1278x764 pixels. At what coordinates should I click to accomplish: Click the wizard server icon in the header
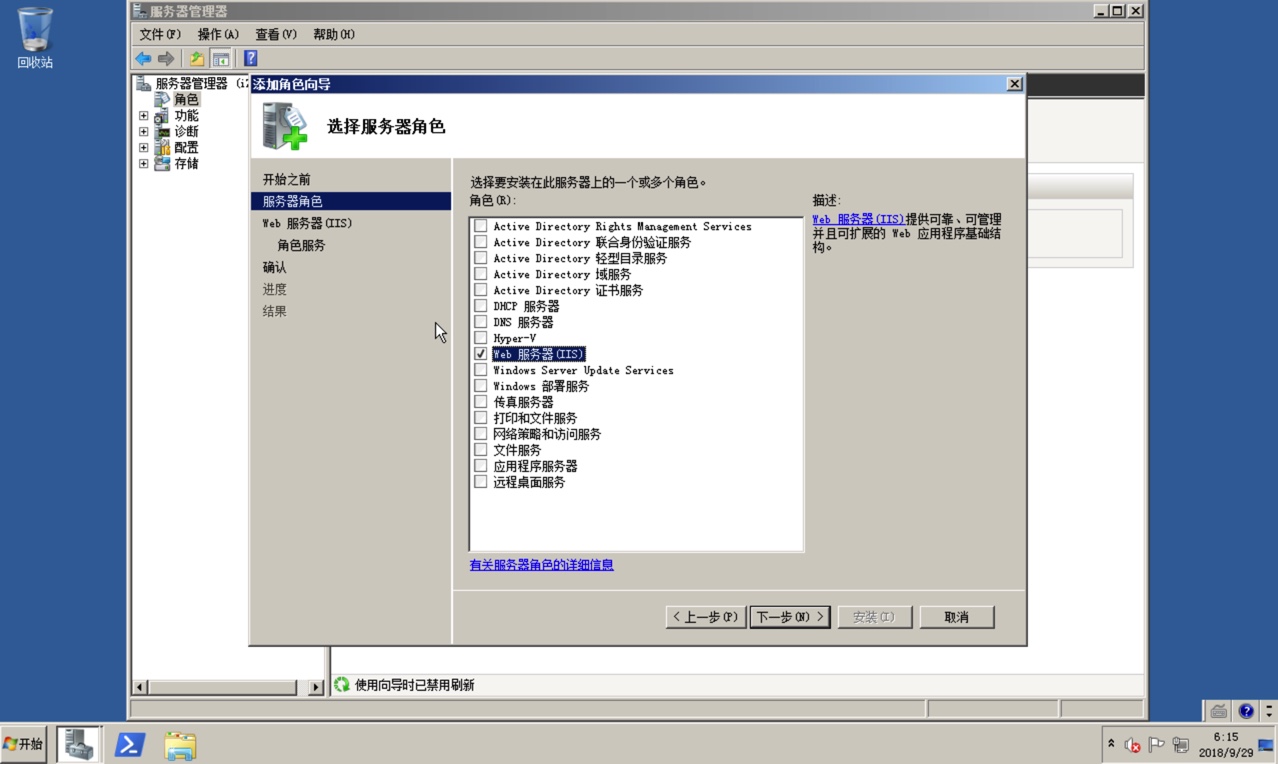(x=284, y=126)
